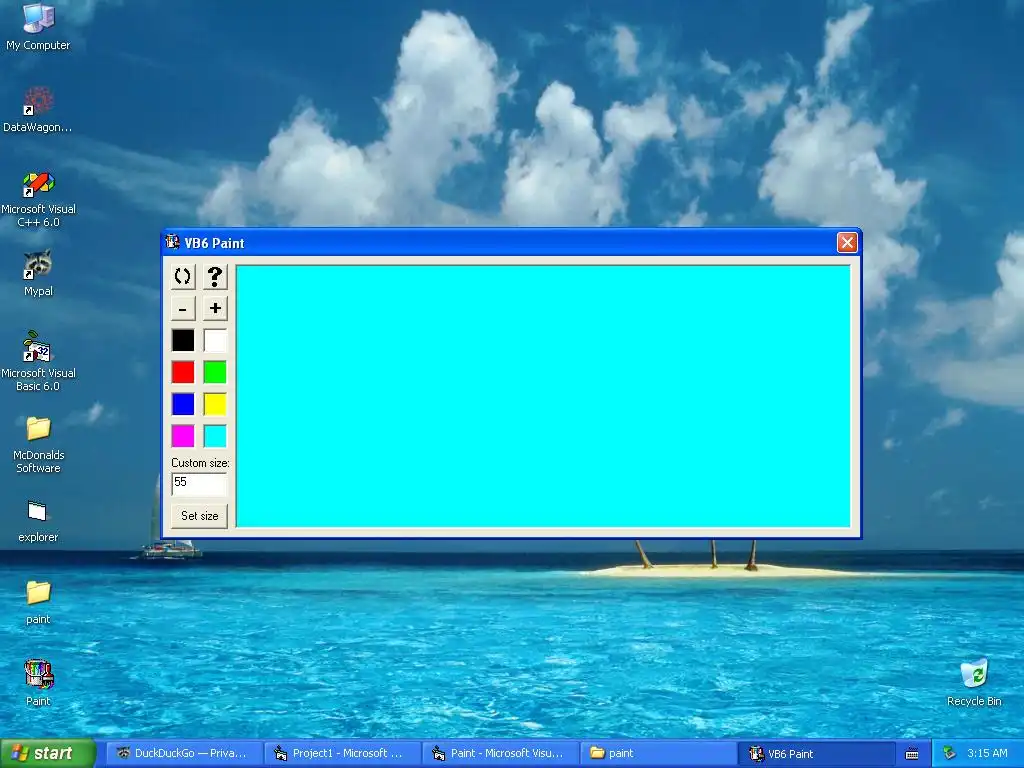Switch to the paint folder taskbar button

coord(658,753)
